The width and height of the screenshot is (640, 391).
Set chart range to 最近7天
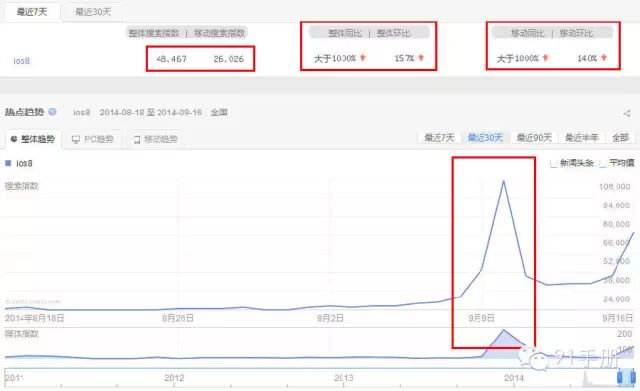439,138
